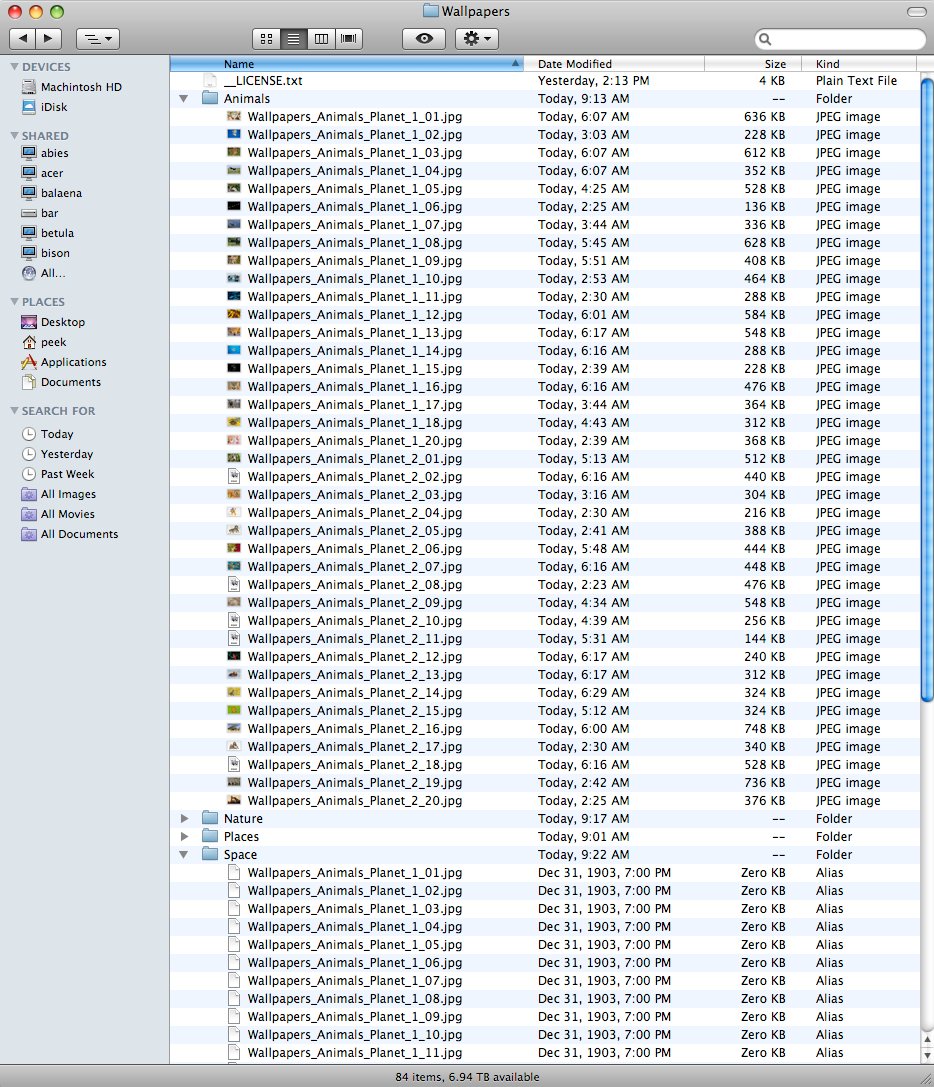Click the Forward navigation arrow
934x1087 pixels.
pyautogui.click(x=49, y=39)
